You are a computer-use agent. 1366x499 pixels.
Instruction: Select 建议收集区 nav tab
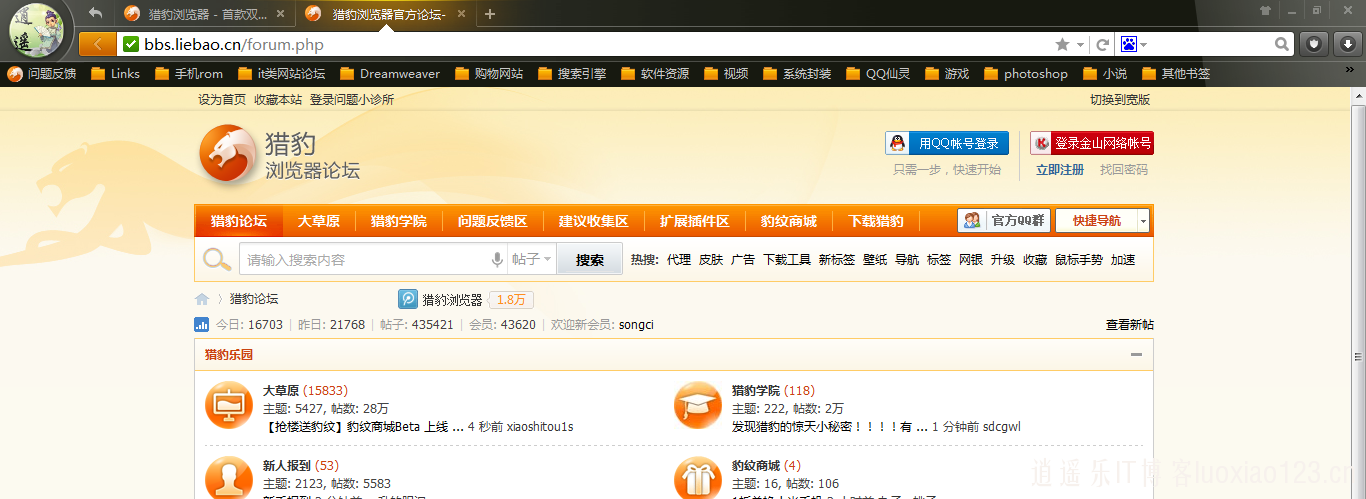[593, 221]
